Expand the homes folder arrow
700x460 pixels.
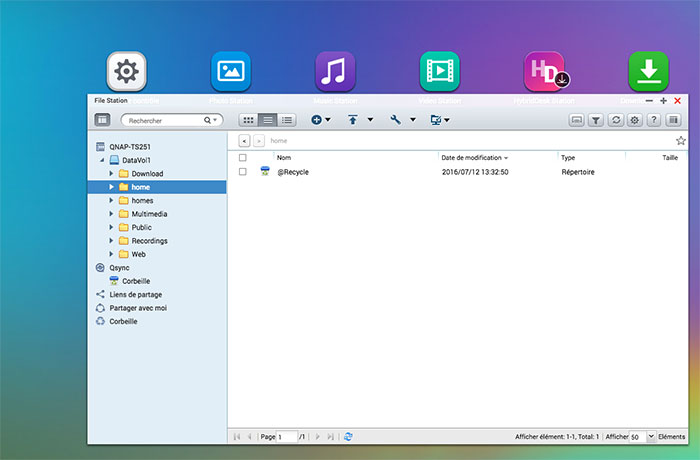111,200
